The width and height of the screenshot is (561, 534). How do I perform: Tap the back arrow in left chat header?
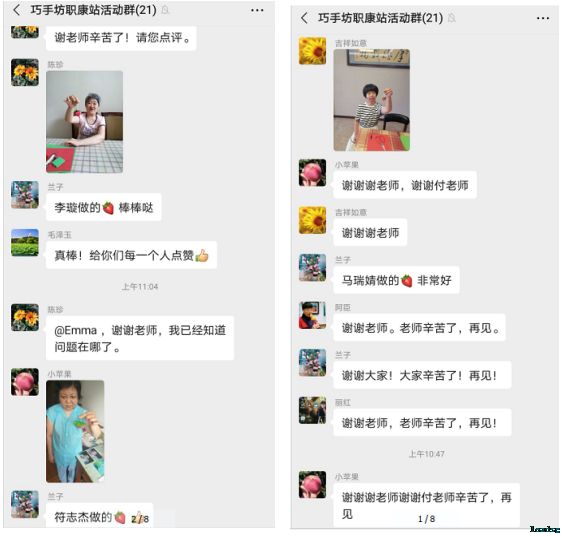[16, 10]
